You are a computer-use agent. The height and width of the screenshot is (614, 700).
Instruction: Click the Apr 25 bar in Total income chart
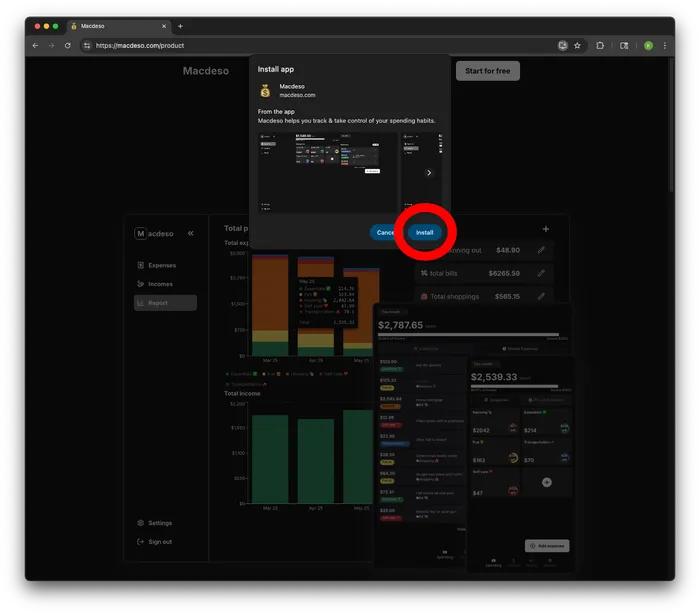click(316, 461)
